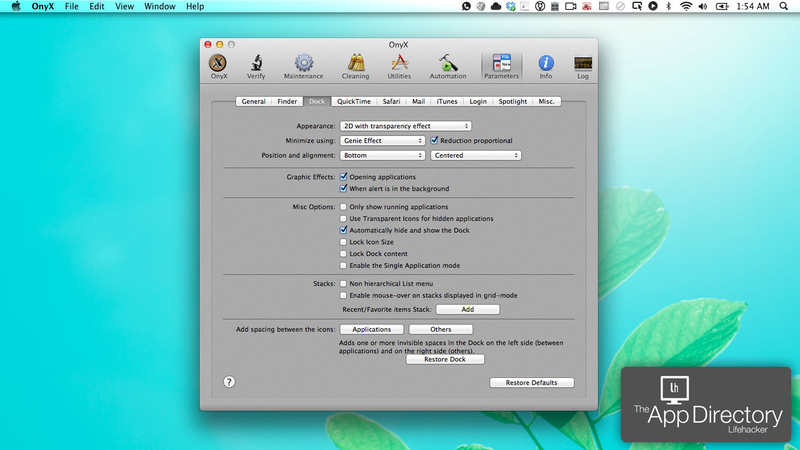
Task: Open the Maintenance gear tool
Action: (303, 66)
